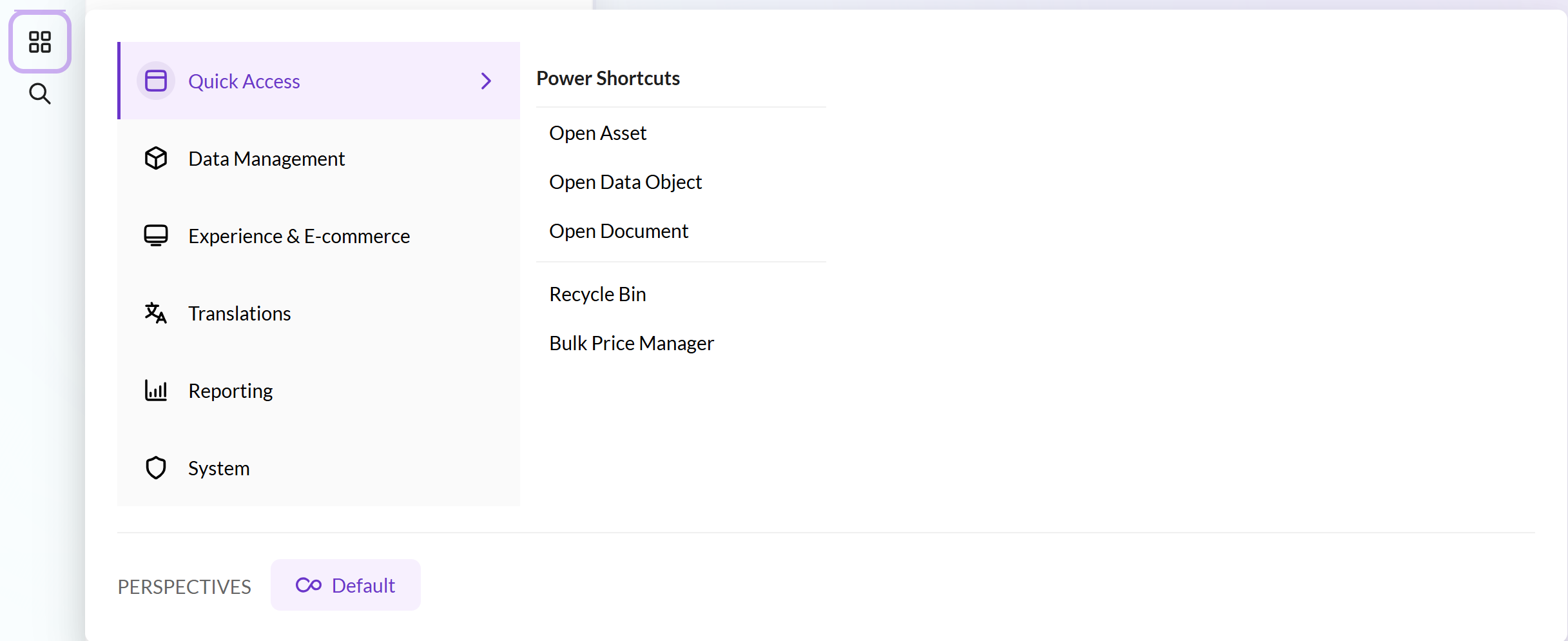The image size is (1568, 641).
Task: Click the grid menu launcher icon
Action: click(x=40, y=42)
